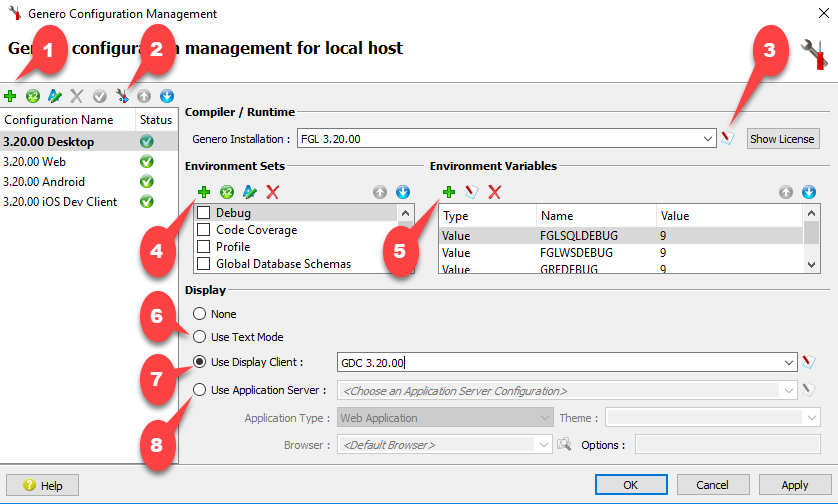Add a new environment set
838x504 pixels.
click(x=204, y=191)
